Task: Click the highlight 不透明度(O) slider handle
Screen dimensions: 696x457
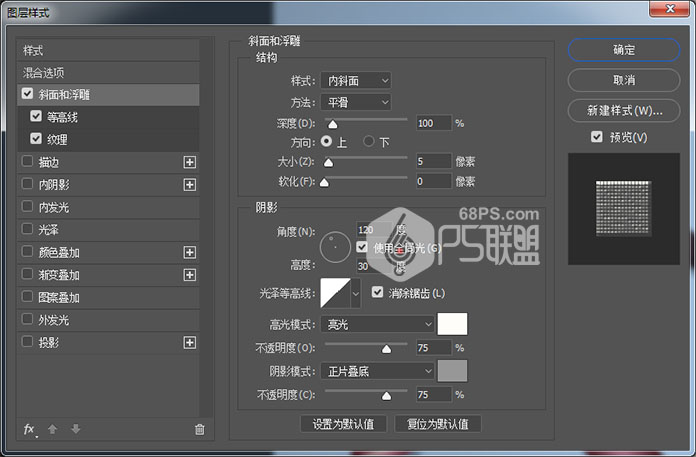Action: (387, 349)
